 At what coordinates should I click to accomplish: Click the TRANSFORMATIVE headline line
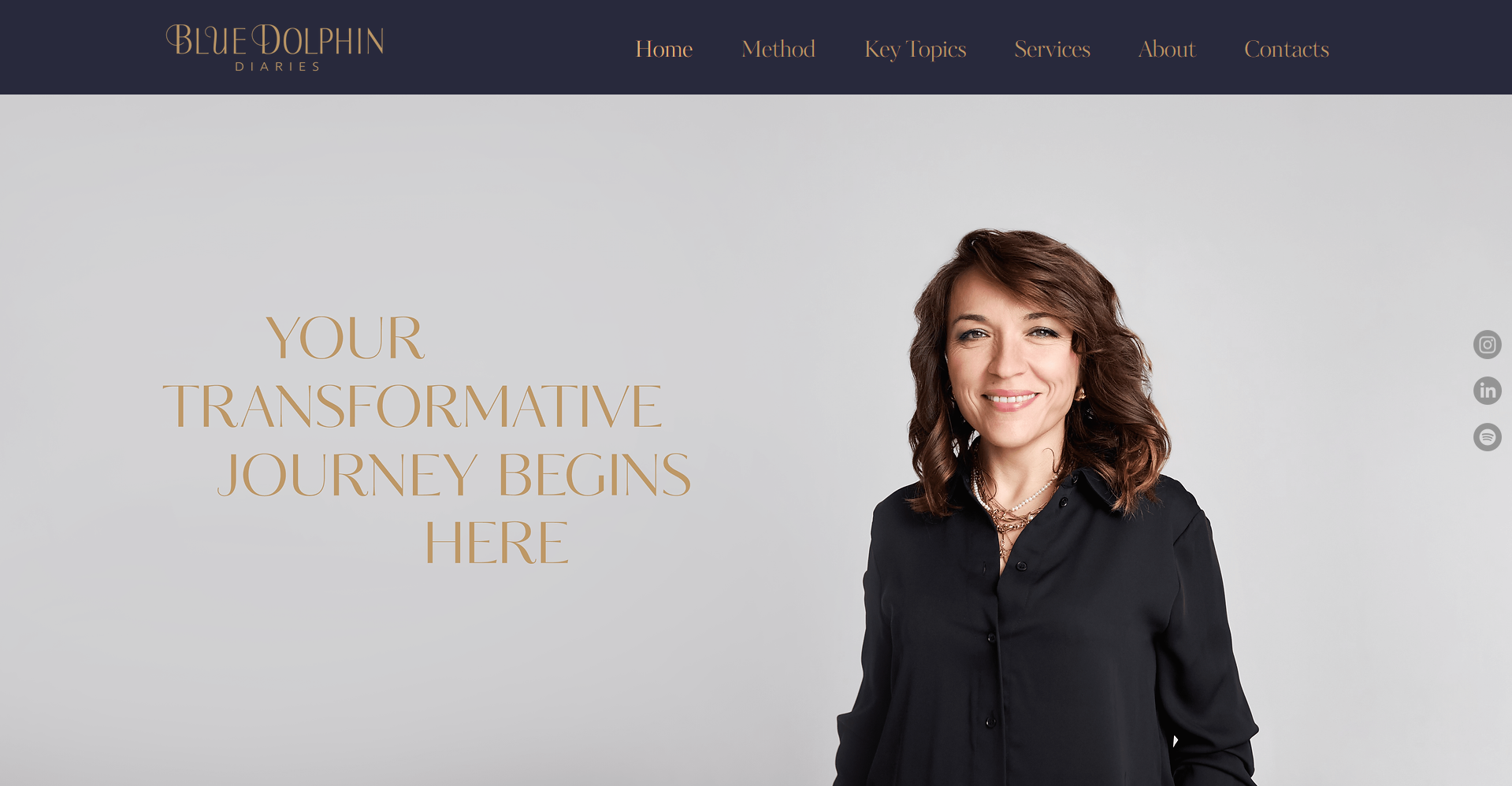(412, 406)
